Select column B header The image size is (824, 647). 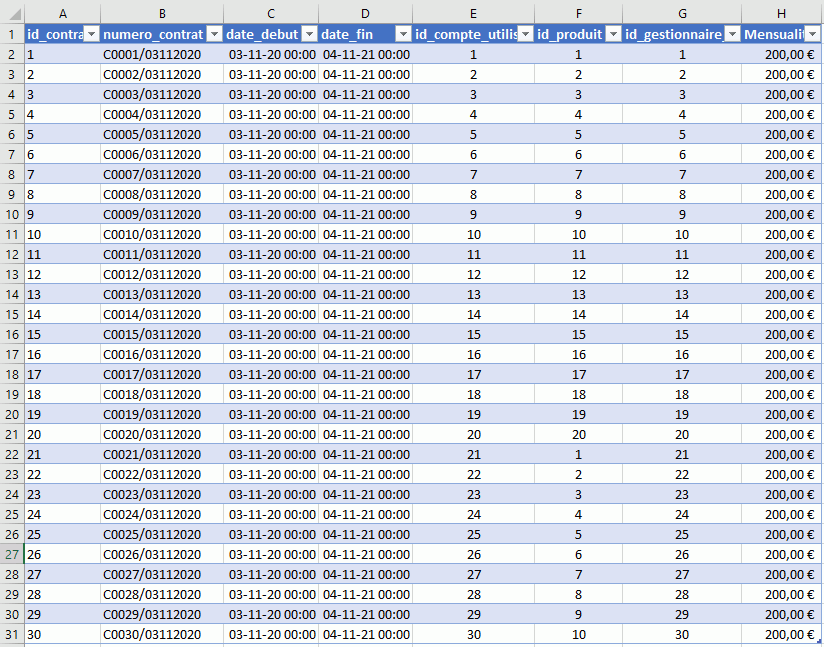click(162, 14)
